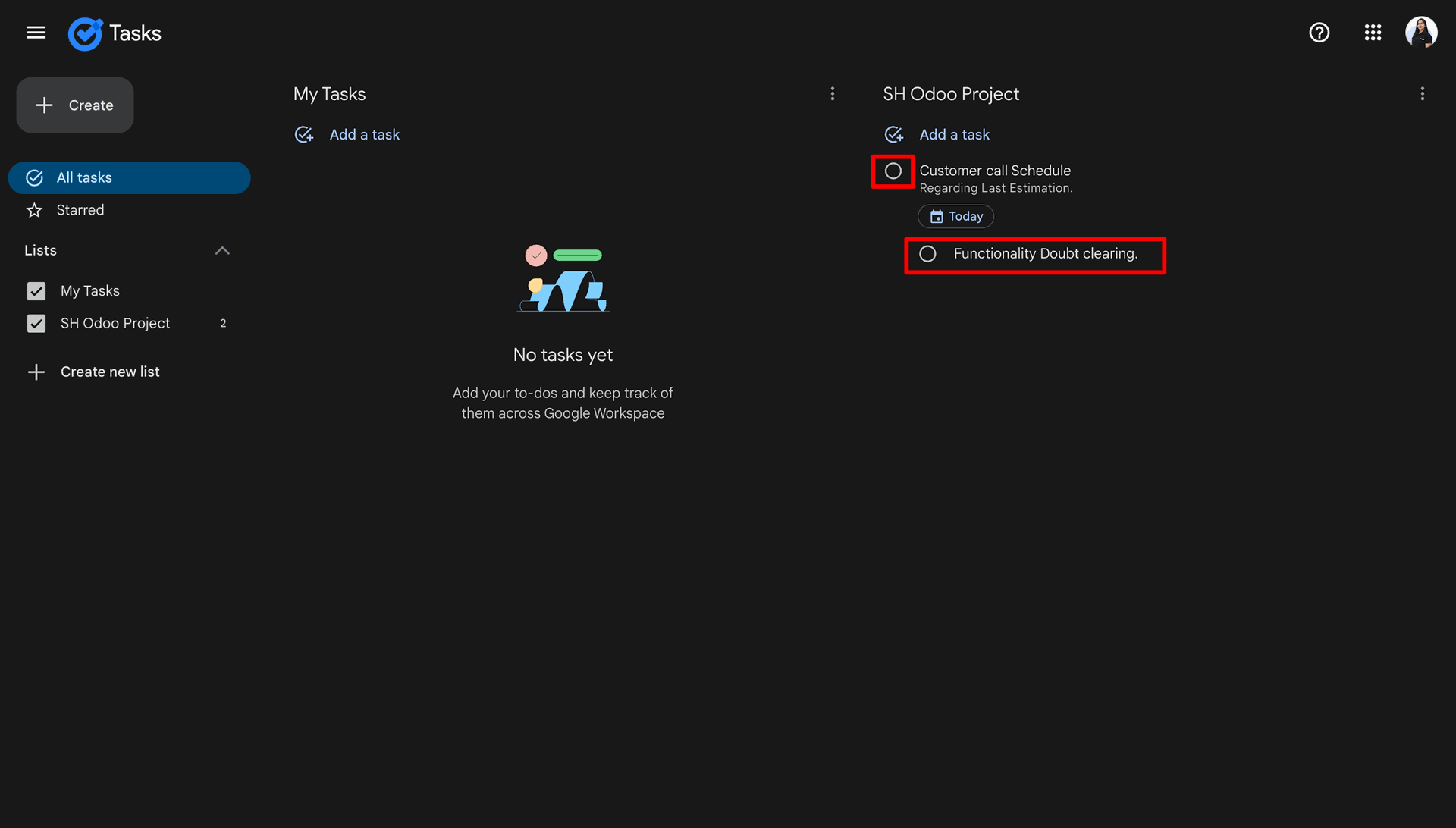The width and height of the screenshot is (1456, 828).
Task: Click the SH Odoo Project add-task icon
Action: [x=894, y=135]
